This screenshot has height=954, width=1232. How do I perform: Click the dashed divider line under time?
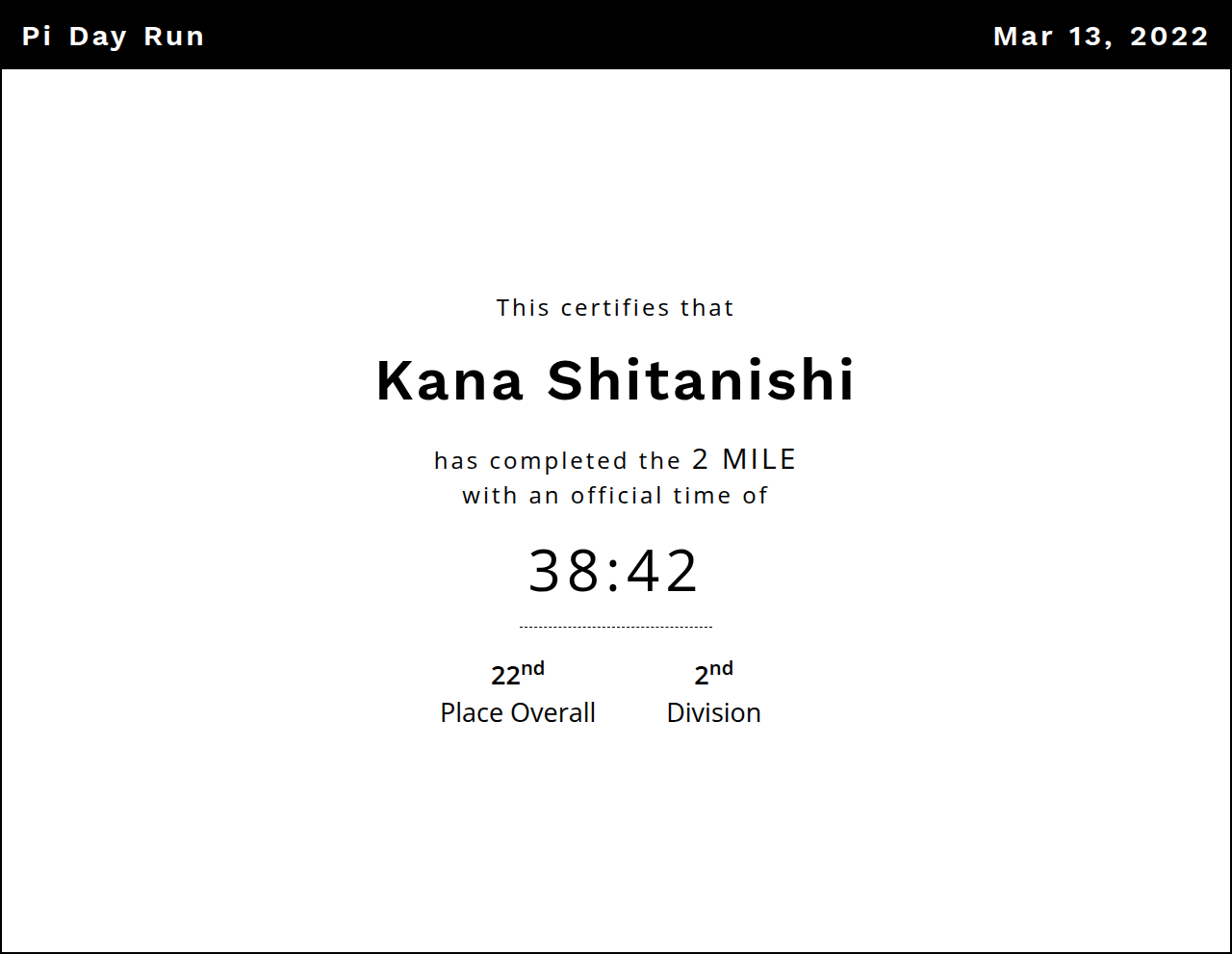615,627
